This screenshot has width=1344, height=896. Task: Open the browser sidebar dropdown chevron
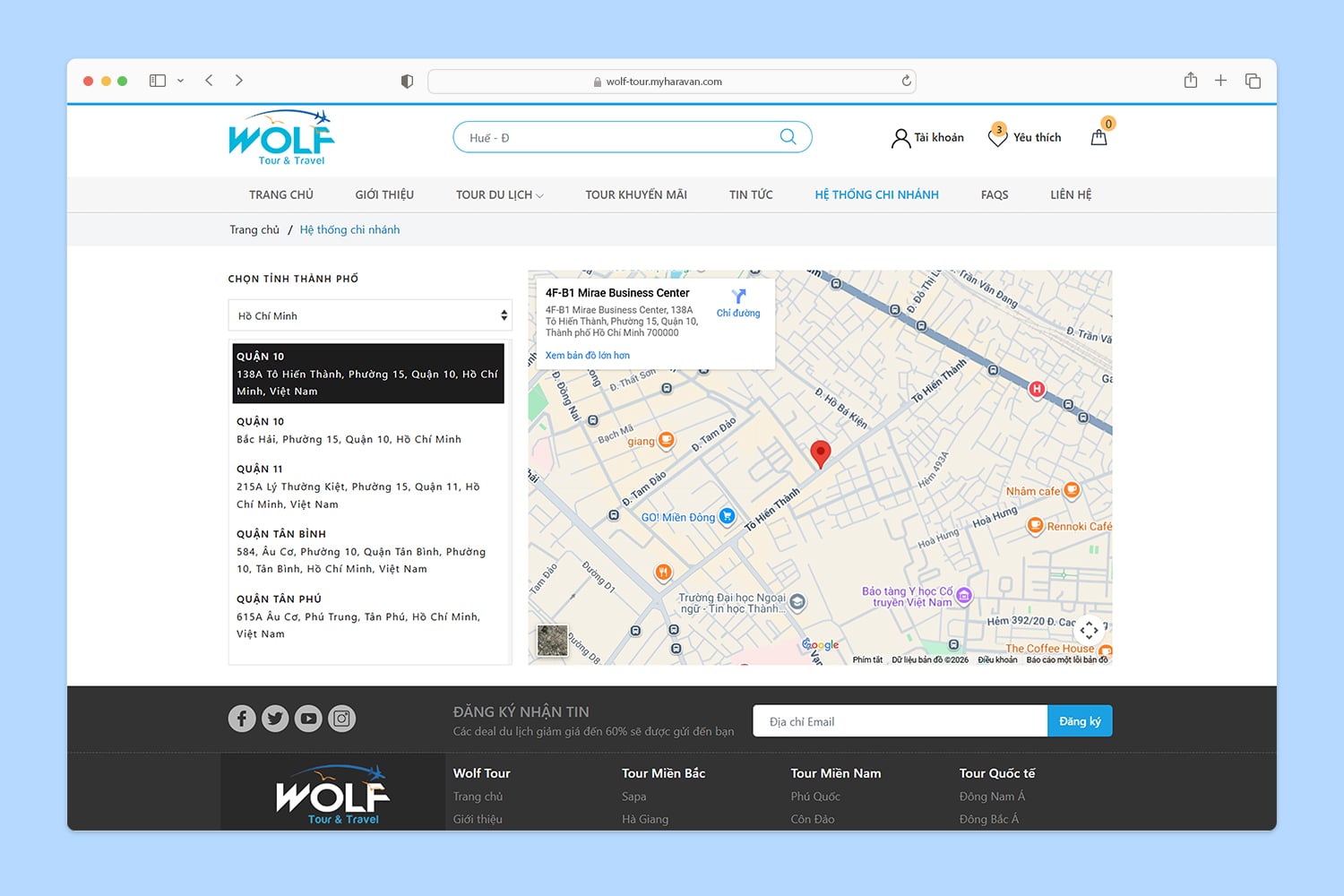(182, 80)
